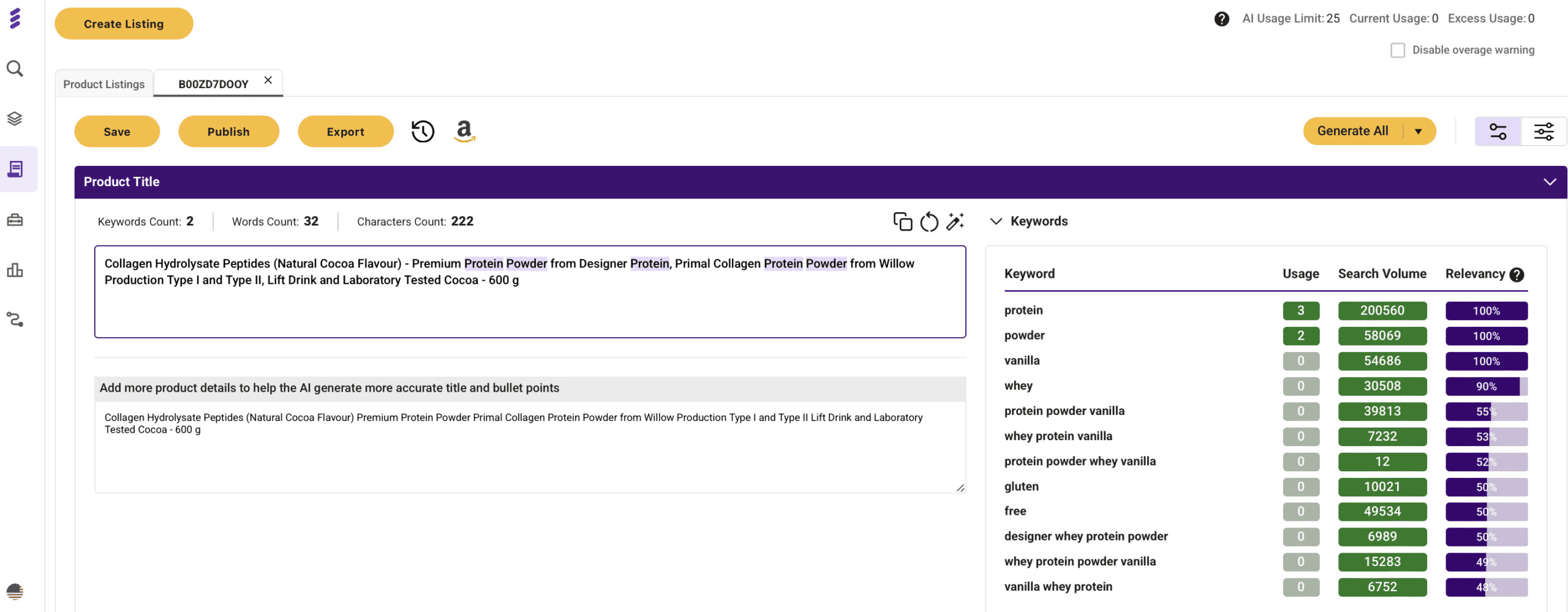This screenshot has height=612, width=1568.
Task: Open the bar chart icon in sidebar
Action: (15, 270)
